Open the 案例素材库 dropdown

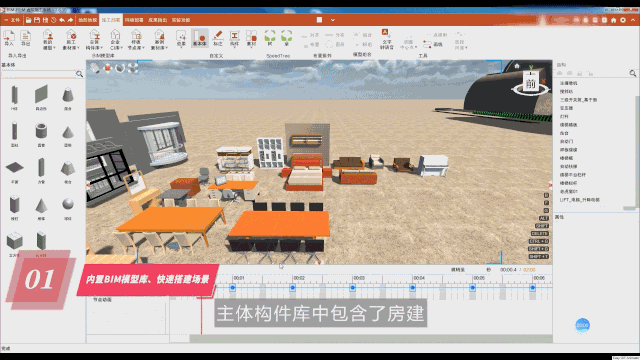pyautogui.click(x=159, y=40)
